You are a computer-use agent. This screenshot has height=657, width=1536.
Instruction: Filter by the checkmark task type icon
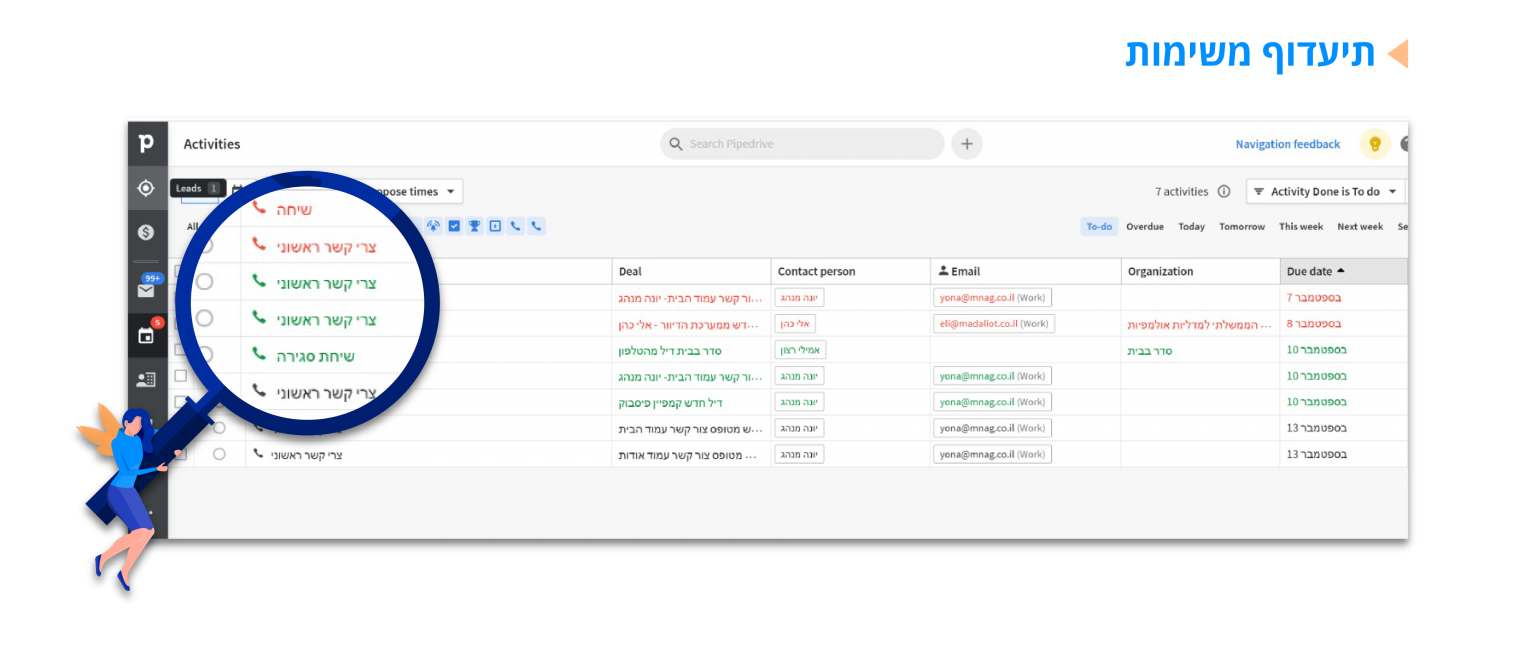(454, 226)
